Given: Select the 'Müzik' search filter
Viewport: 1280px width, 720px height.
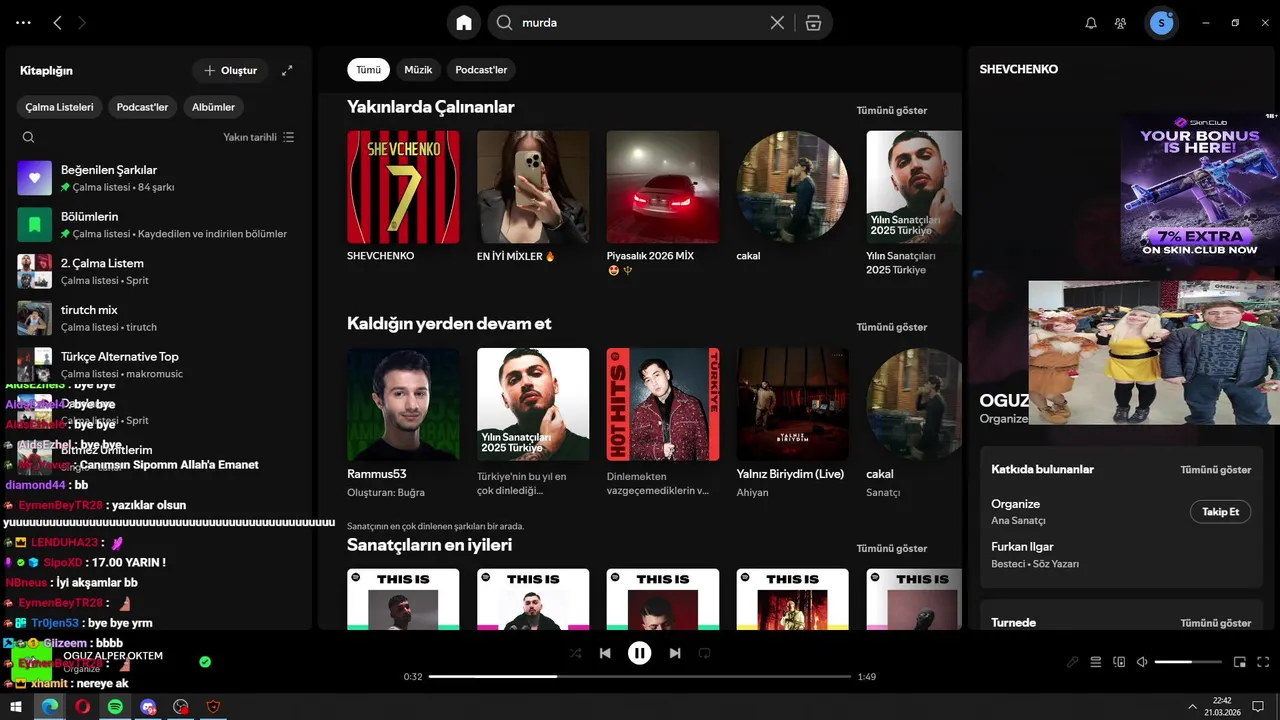Looking at the screenshot, I should tap(418, 70).
